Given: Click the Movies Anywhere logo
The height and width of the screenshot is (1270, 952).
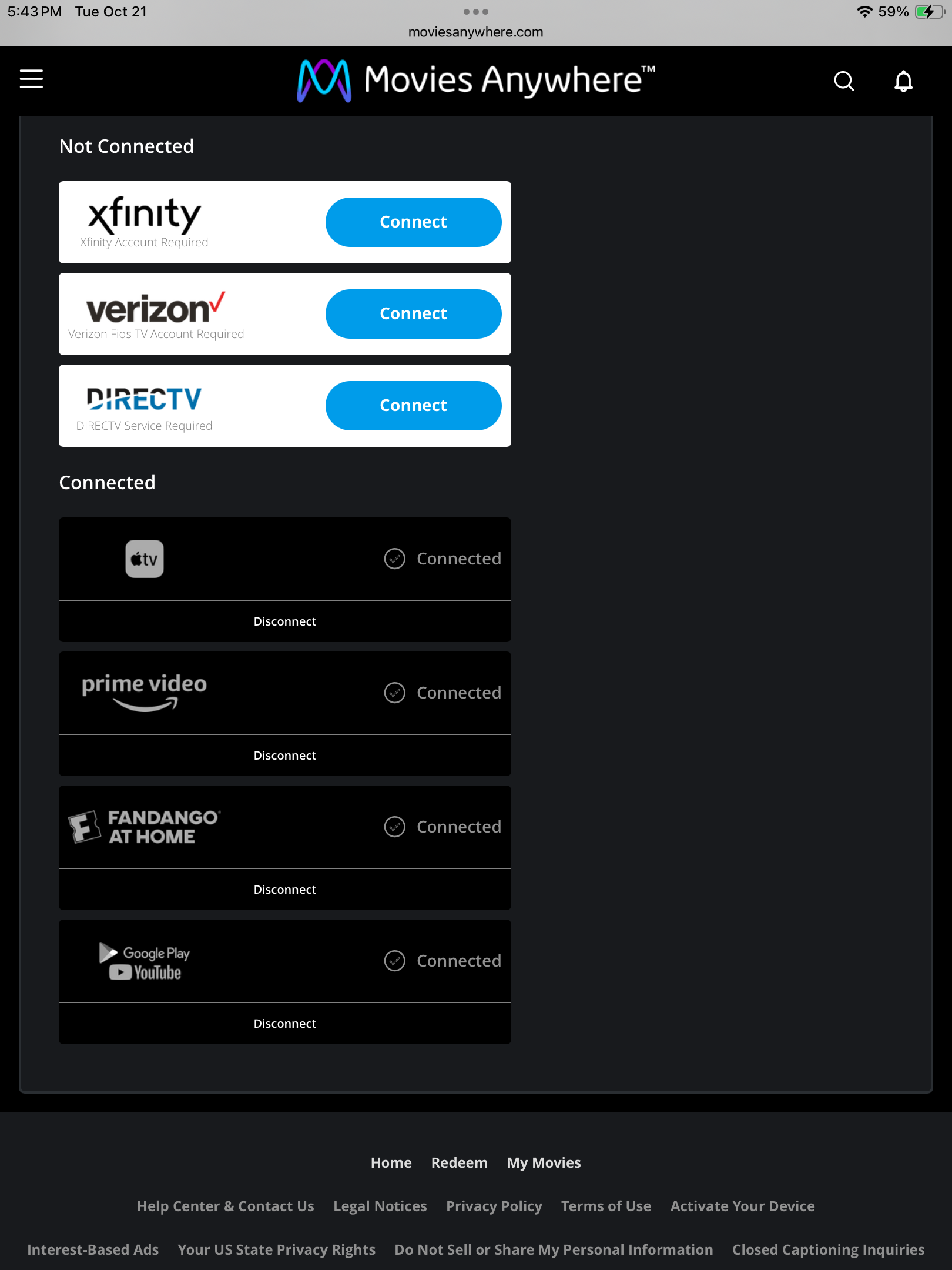Looking at the screenshot, I should (x=476, y=81).
